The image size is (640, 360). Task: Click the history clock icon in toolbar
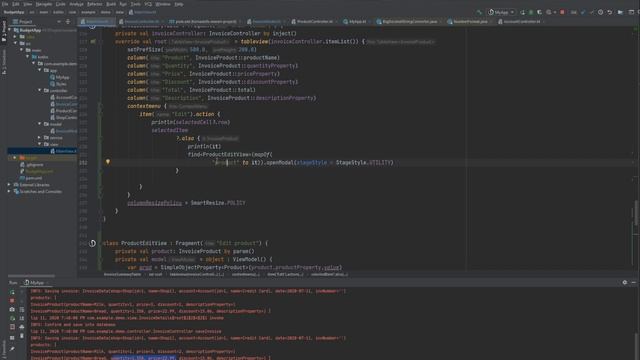click(x=600, y=12)
